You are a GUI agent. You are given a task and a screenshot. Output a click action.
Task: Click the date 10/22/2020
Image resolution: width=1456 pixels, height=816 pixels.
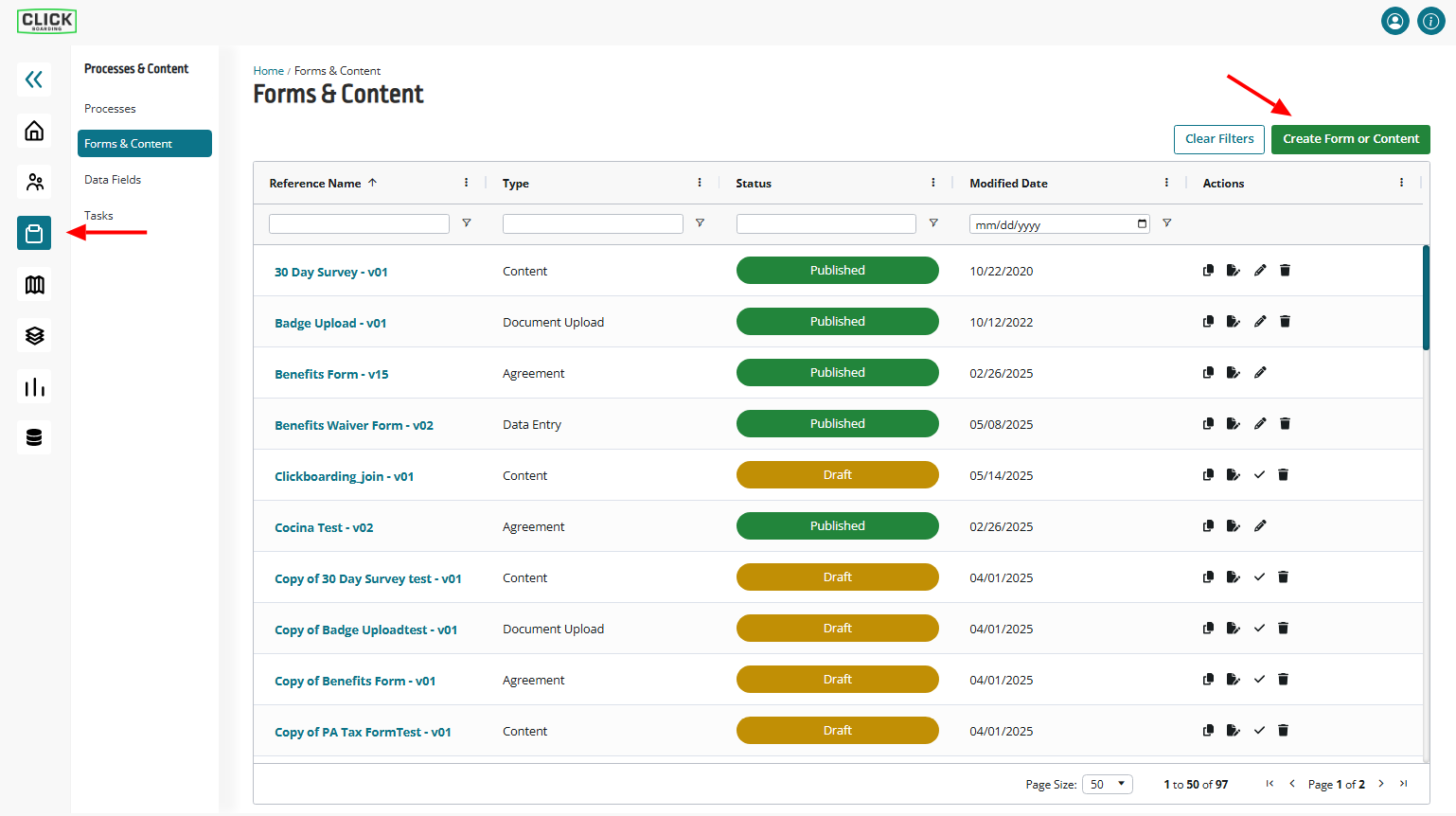click(x=1002, y=272)
